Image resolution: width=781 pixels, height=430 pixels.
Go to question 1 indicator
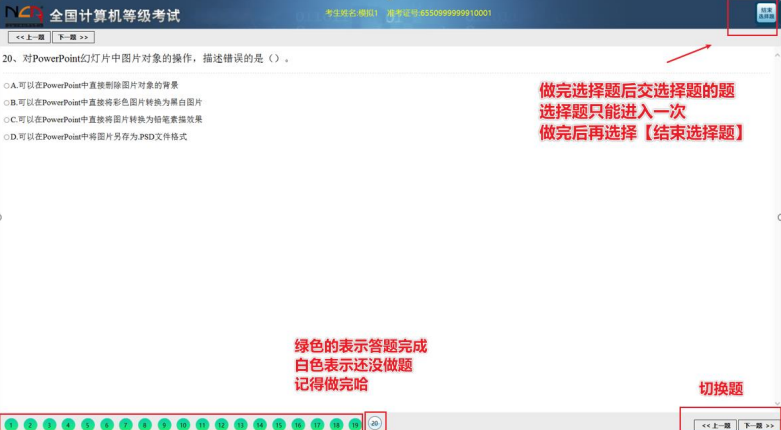click(x=11, y=425)
